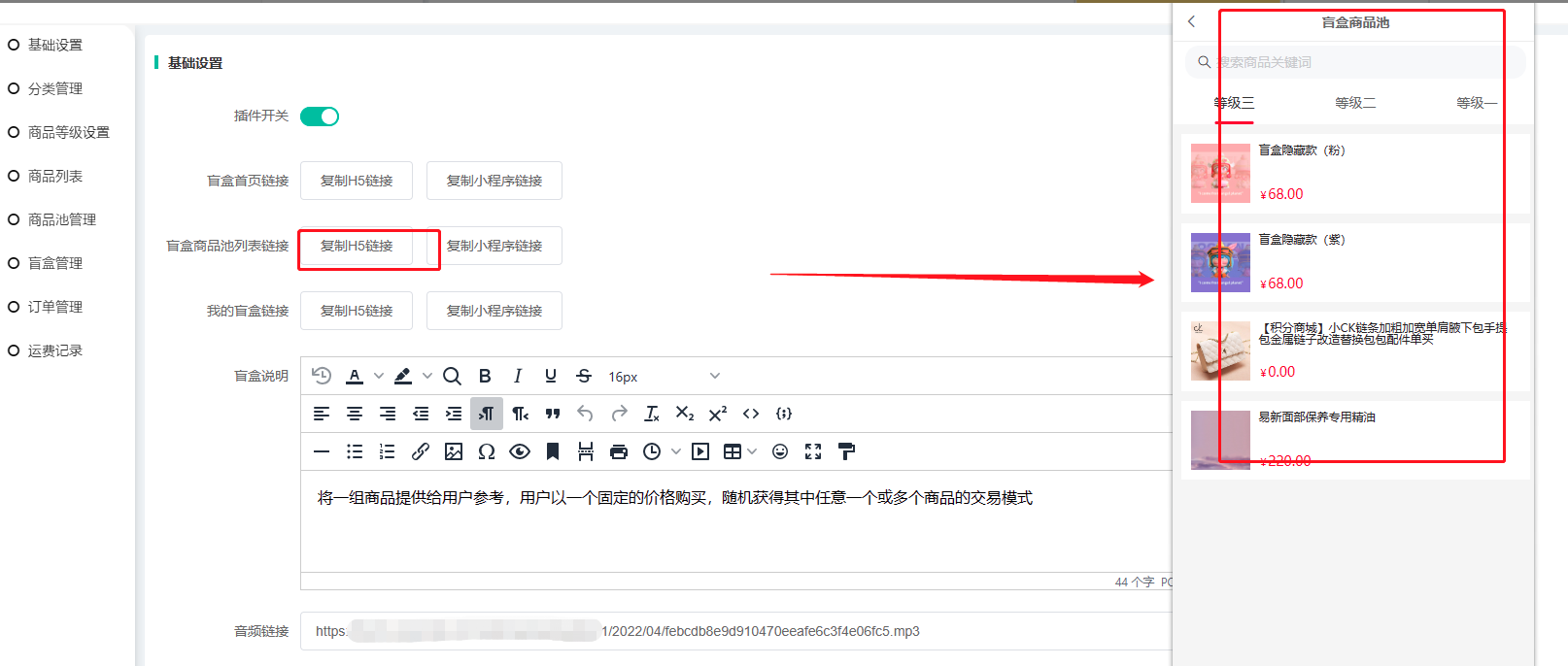Apply the highlight background color marker

(403, 376)
